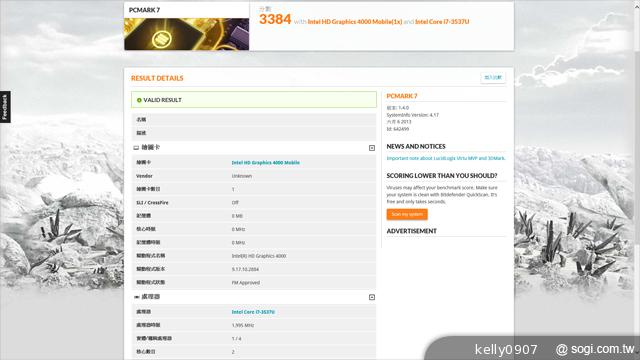Open the LucidLogix Virtu MVP news link
Viewport: 640px width, 360px height.
(446, 158)
